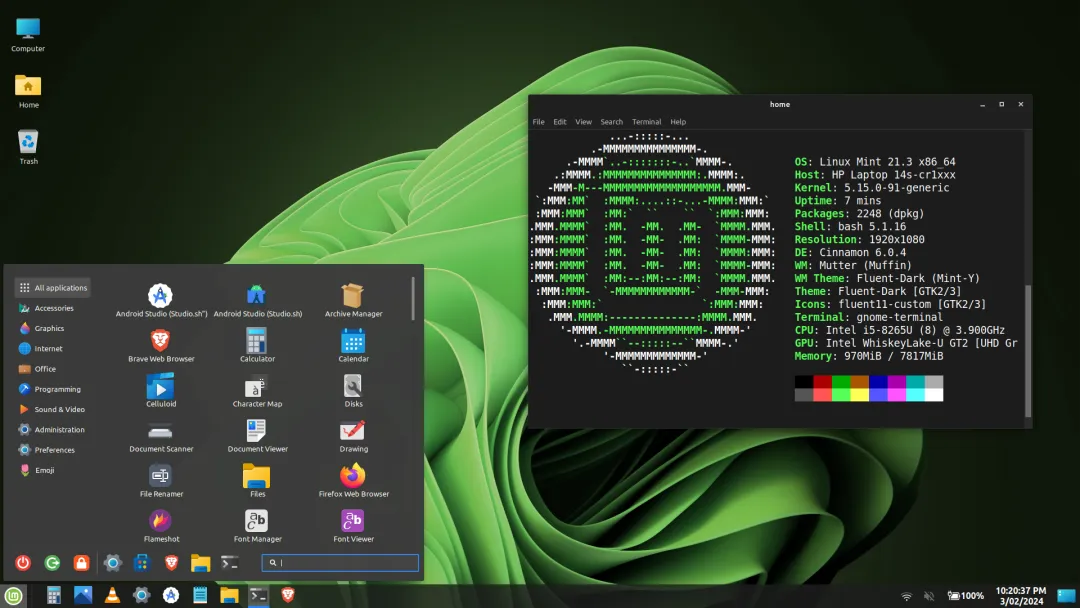Launch Brave Web Browser in app grid
Viewport: 1080px width, 608px height.
click(x=160, y=346)
